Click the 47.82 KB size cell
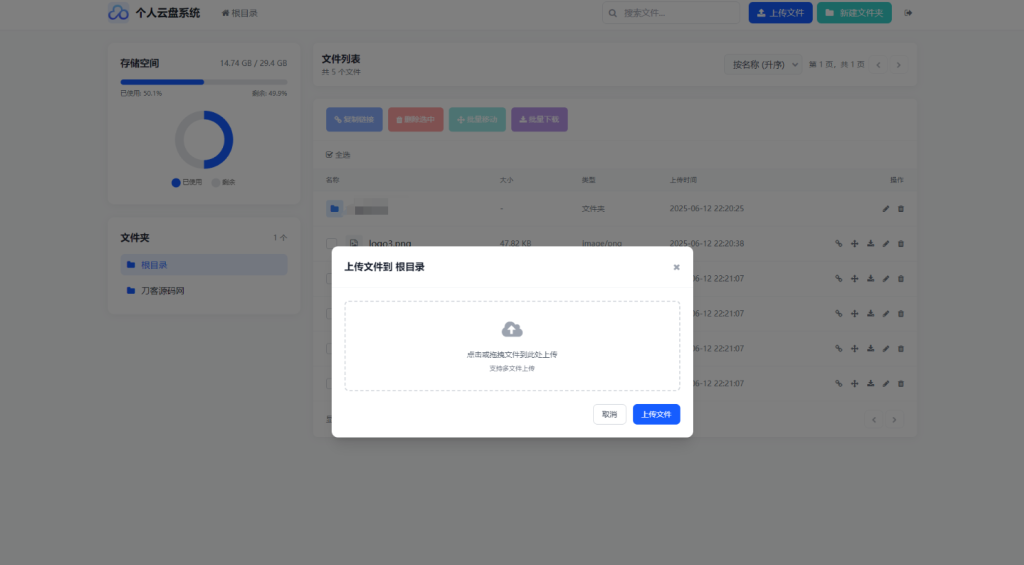The width and height of the screenshot is (1024, 565). (x=515, y=243)
